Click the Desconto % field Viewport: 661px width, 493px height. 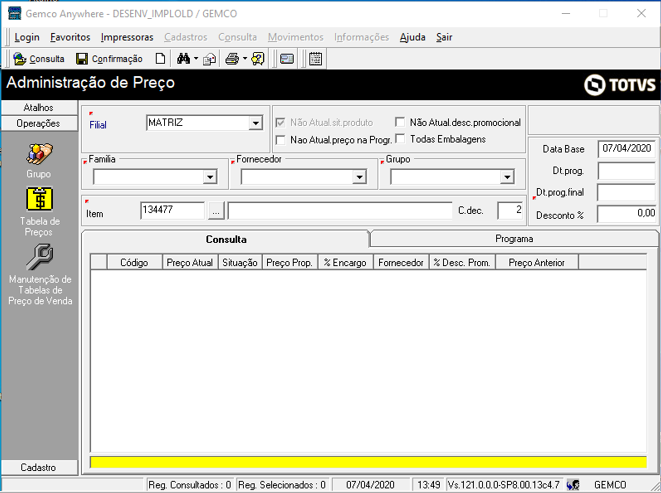tap(626, 214)
